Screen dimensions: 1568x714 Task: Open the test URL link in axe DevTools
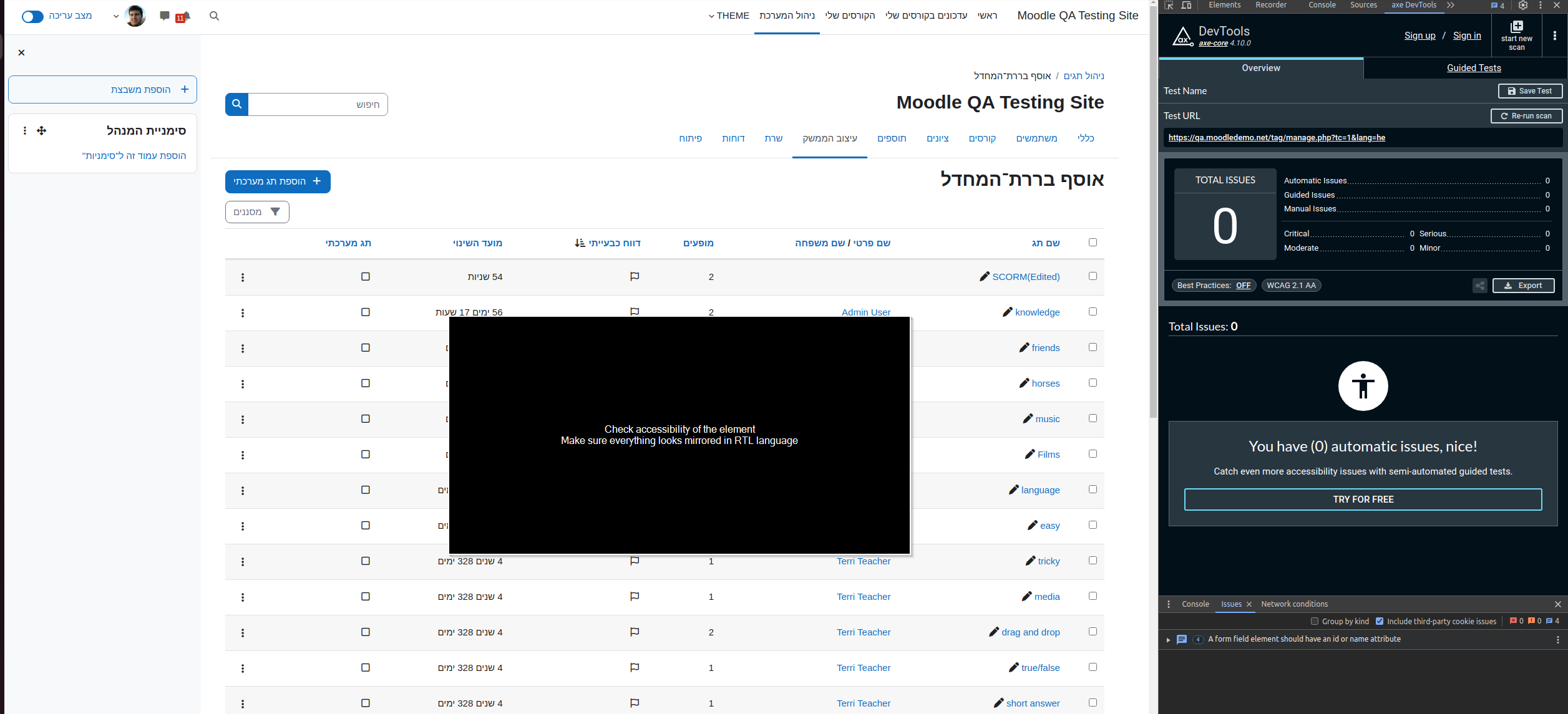1276,138
